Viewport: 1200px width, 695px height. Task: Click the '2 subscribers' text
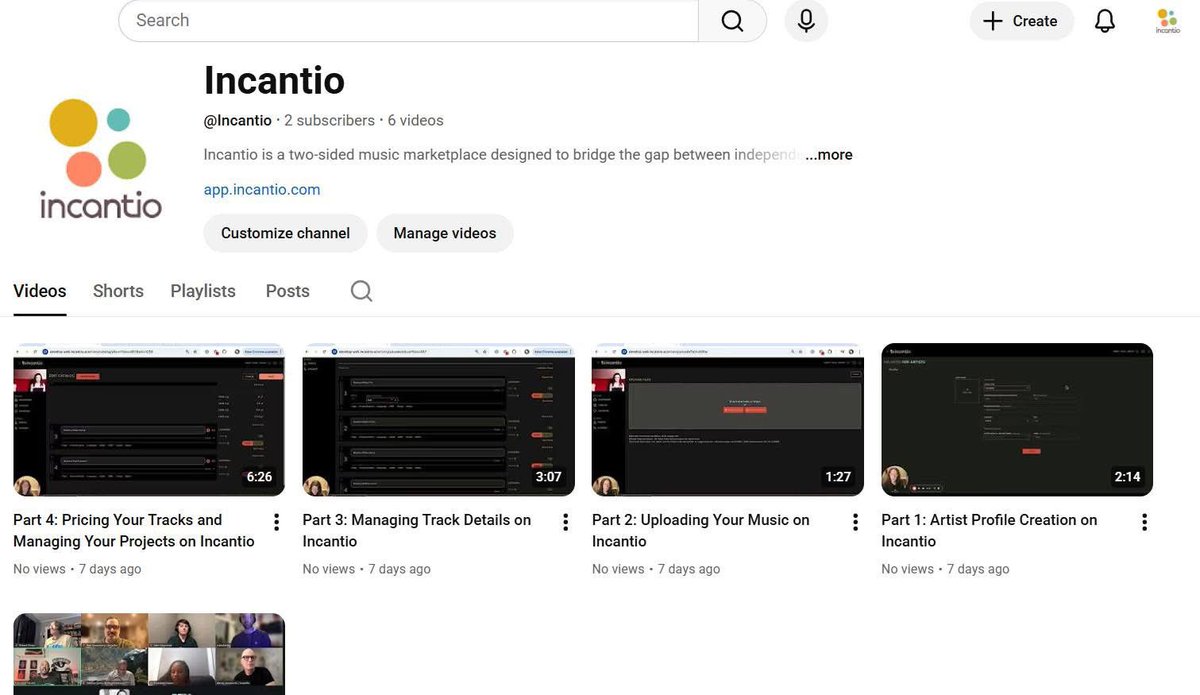(x=329, y=120)
